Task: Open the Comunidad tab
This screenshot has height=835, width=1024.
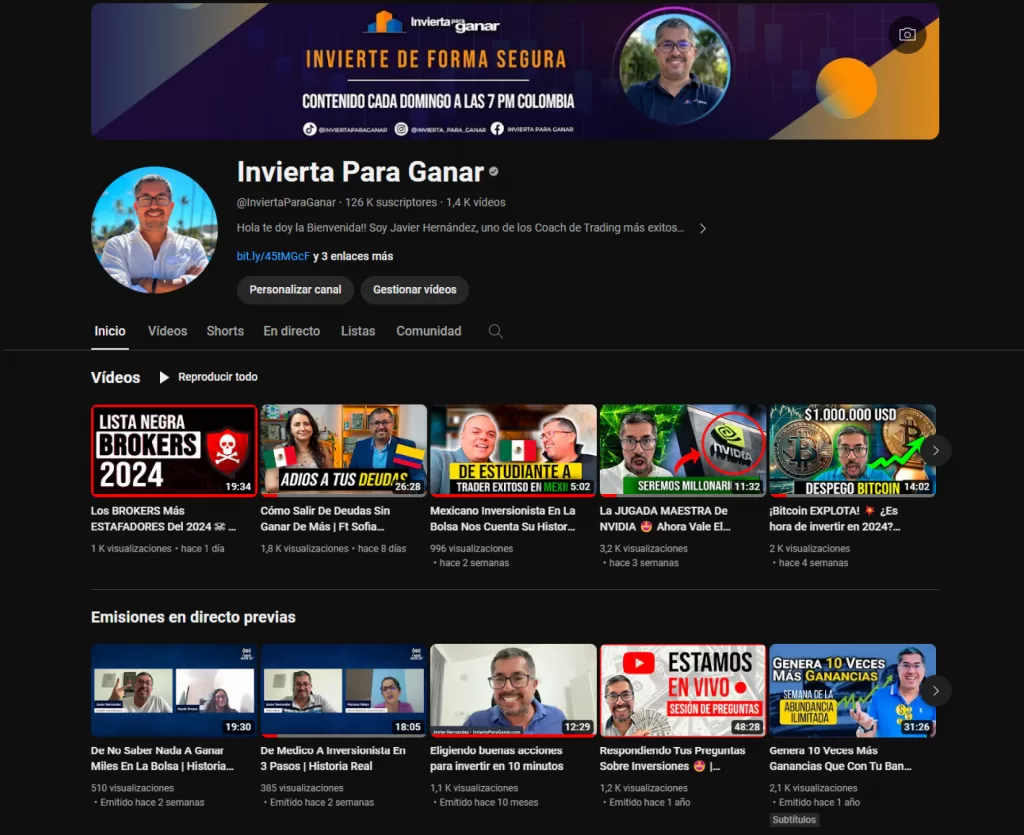Action: [x=428, y=331]
